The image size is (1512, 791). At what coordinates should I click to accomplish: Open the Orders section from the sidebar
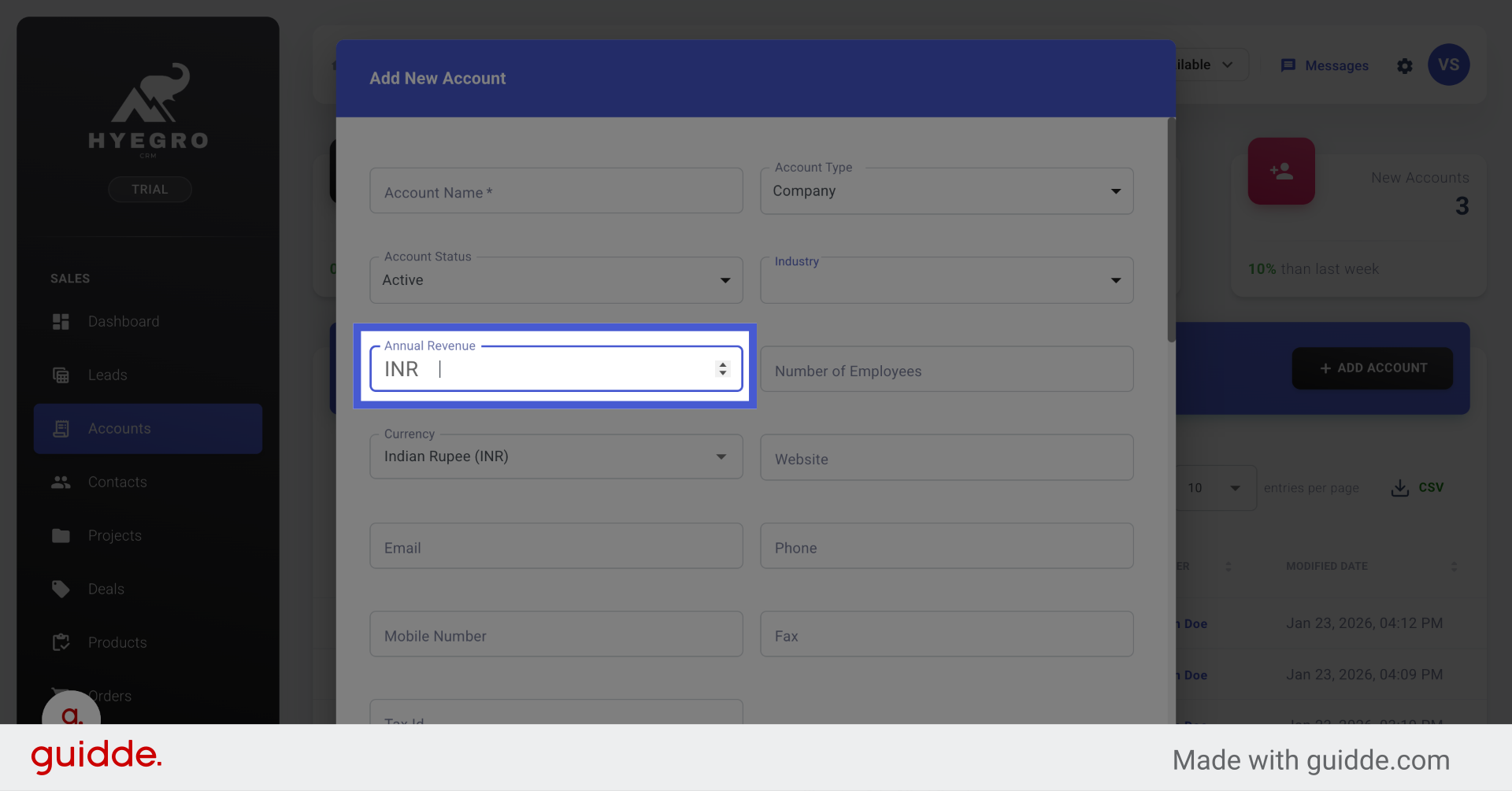point(110,696)
